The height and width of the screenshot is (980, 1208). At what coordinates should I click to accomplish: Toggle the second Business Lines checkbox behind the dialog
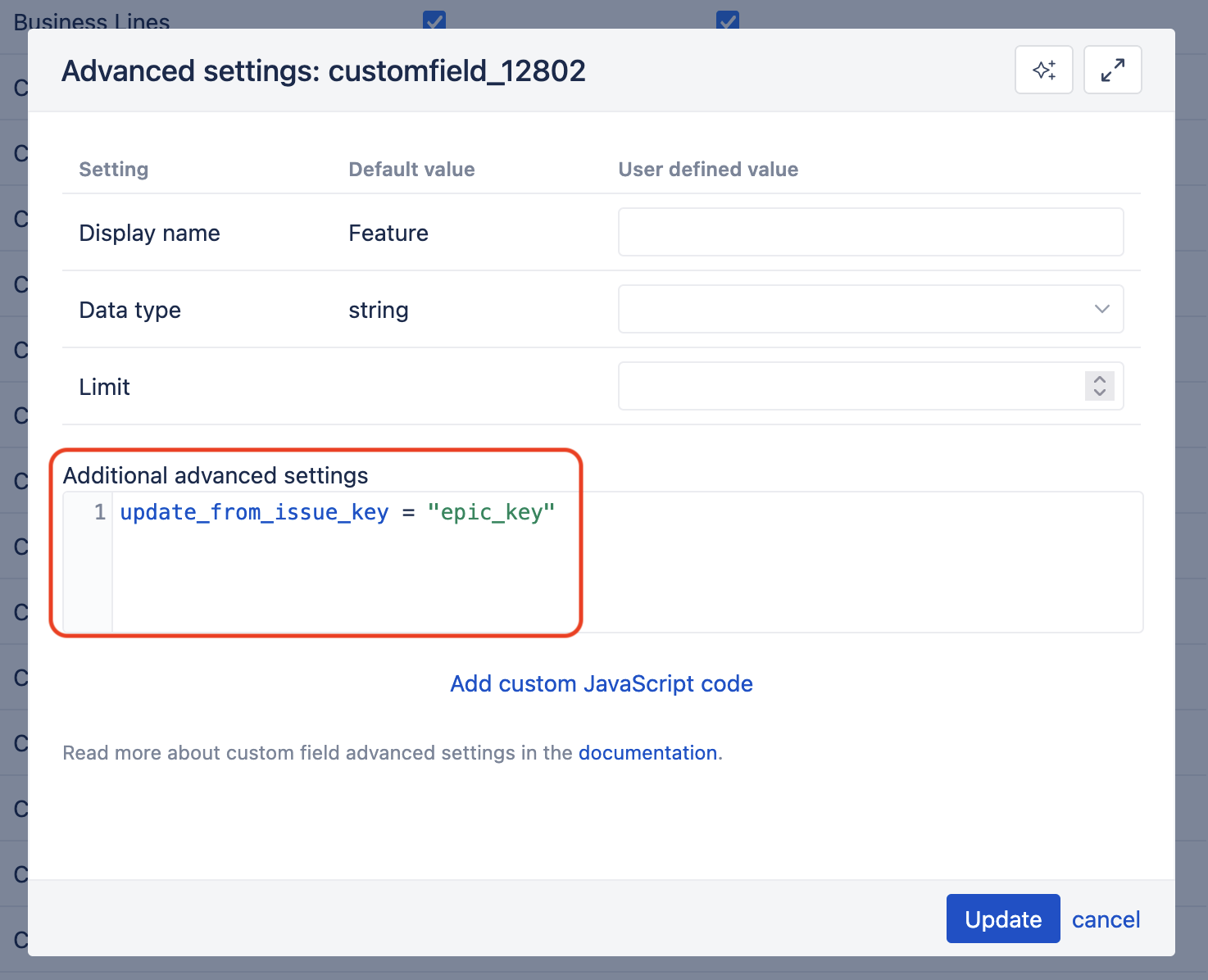click(728, 20)
